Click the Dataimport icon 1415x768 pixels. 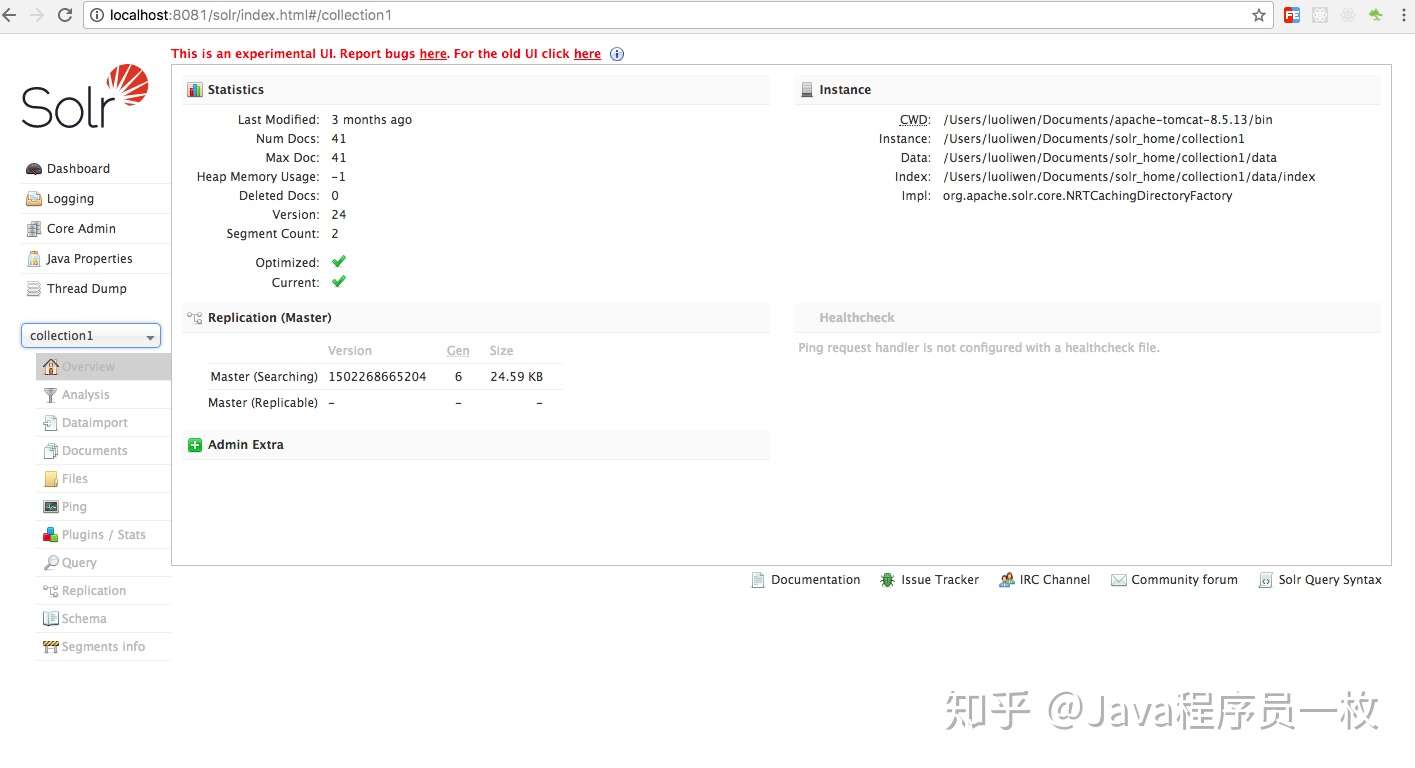[x=50, y=423]
